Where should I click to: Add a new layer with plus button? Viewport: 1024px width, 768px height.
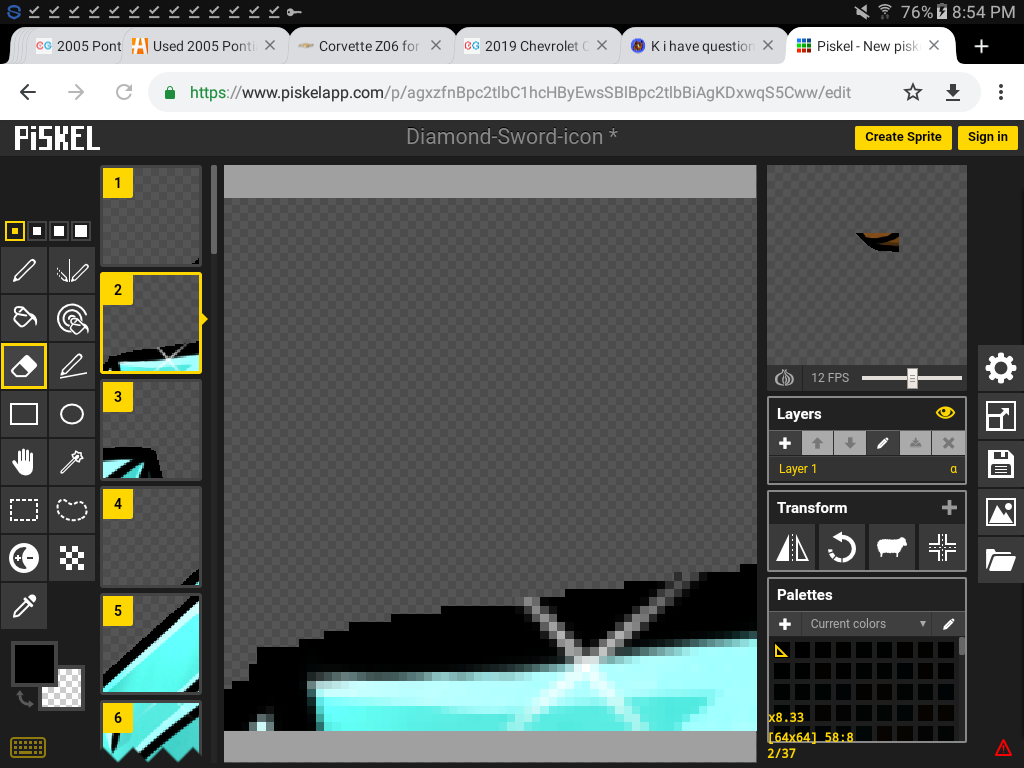[785, 443]
